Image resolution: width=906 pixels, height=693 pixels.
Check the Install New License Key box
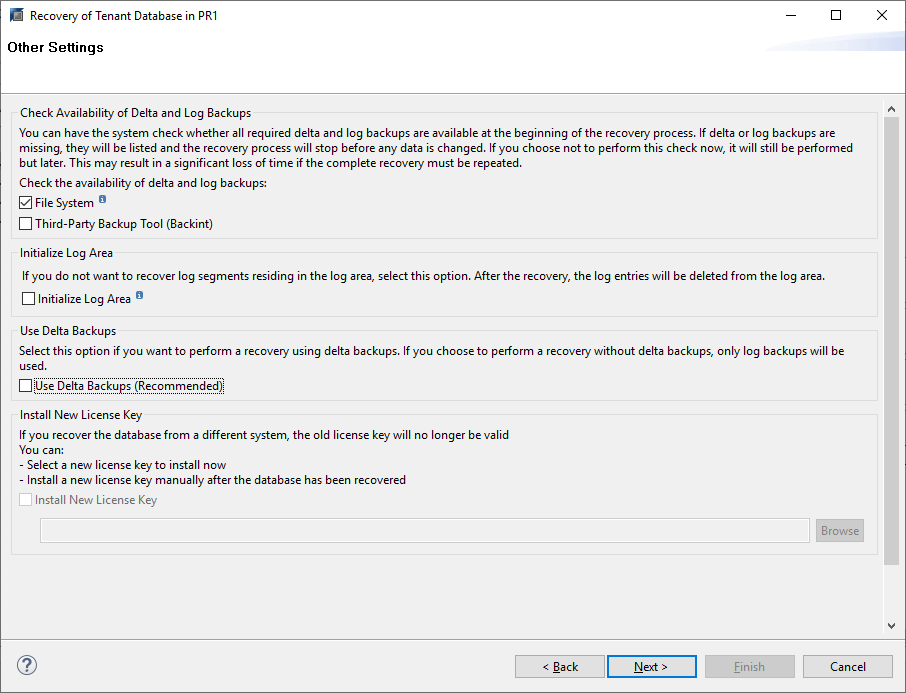point(26,500)
